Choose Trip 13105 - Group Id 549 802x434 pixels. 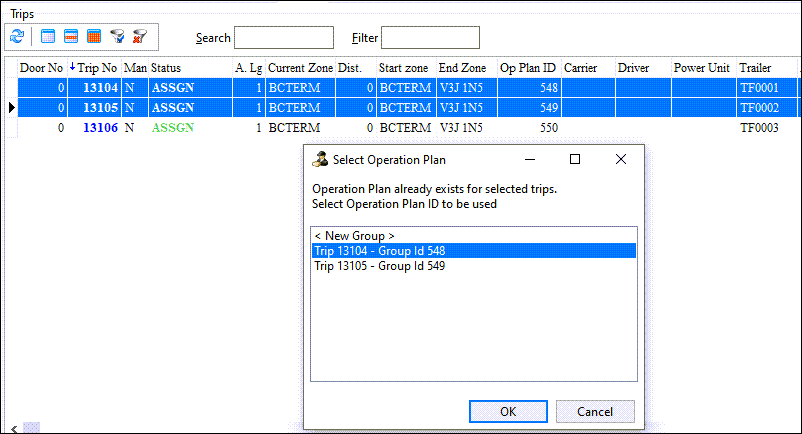coord(380,266)
